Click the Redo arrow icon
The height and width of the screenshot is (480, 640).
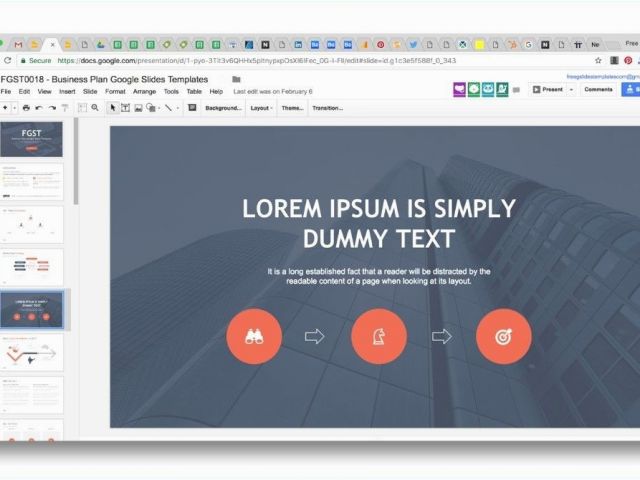pos(52,107)
